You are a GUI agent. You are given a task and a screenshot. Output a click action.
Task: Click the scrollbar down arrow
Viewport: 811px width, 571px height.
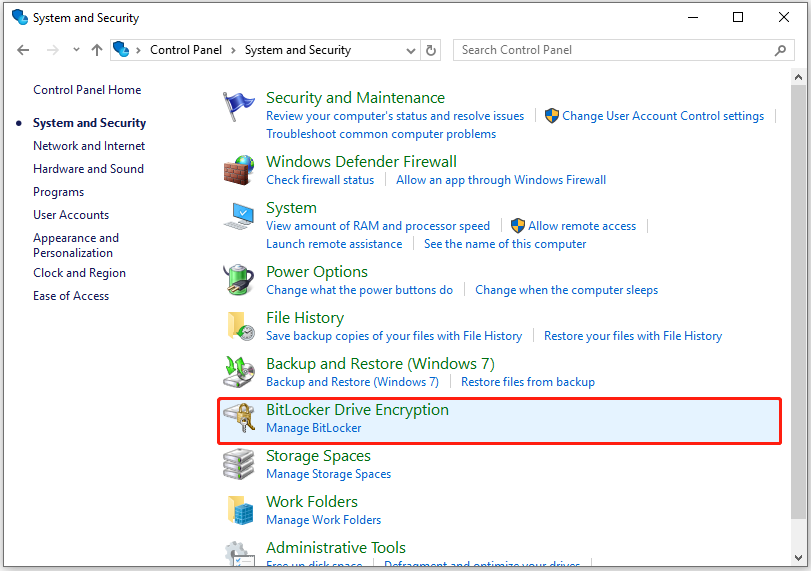(798, 557)
